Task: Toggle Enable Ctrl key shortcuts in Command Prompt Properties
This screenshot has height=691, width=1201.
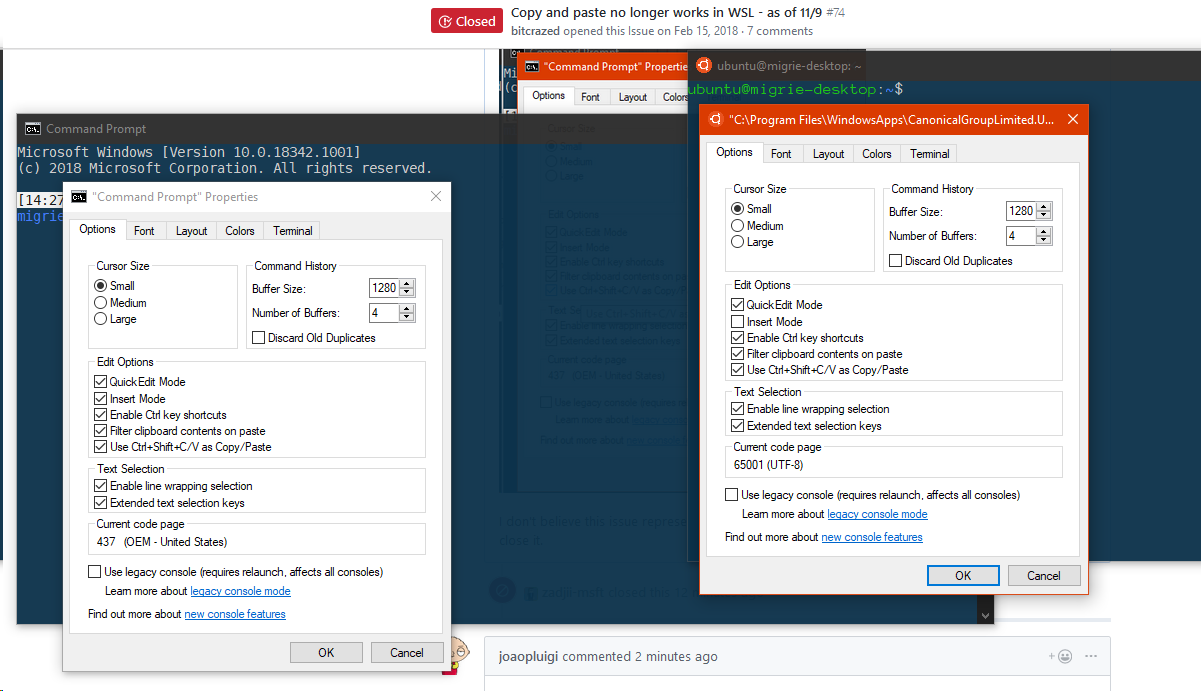Action: point(101,415)
